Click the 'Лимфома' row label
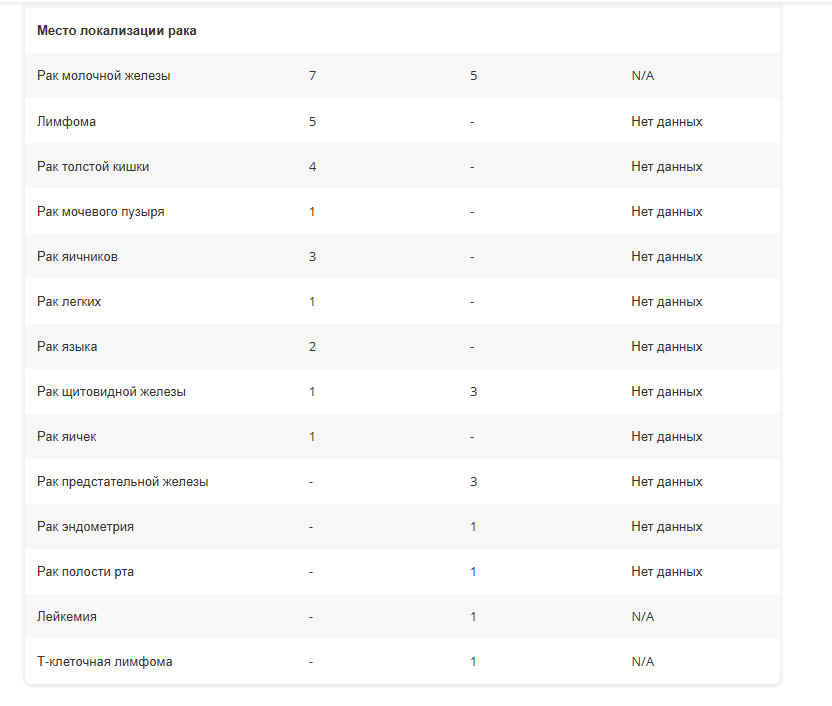 66,121
